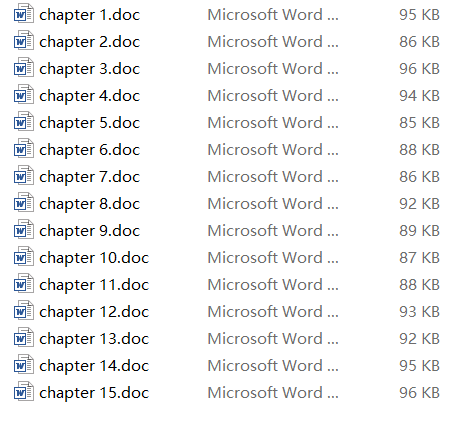
Task: Click the 92 KB size of chapter 8.doc
Action: (x=419, y=204)
